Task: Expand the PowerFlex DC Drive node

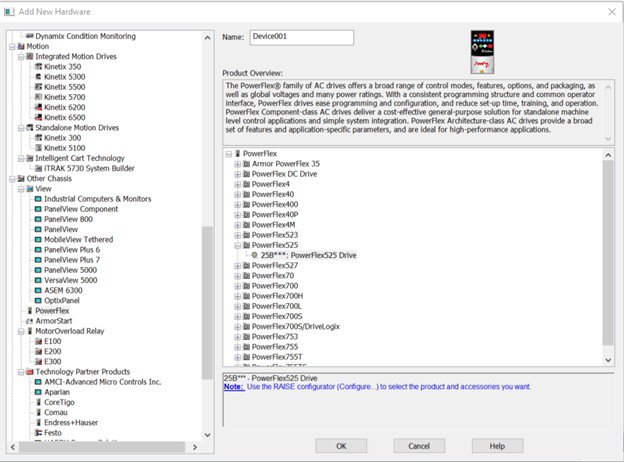Action: click(x=237, y=174)
